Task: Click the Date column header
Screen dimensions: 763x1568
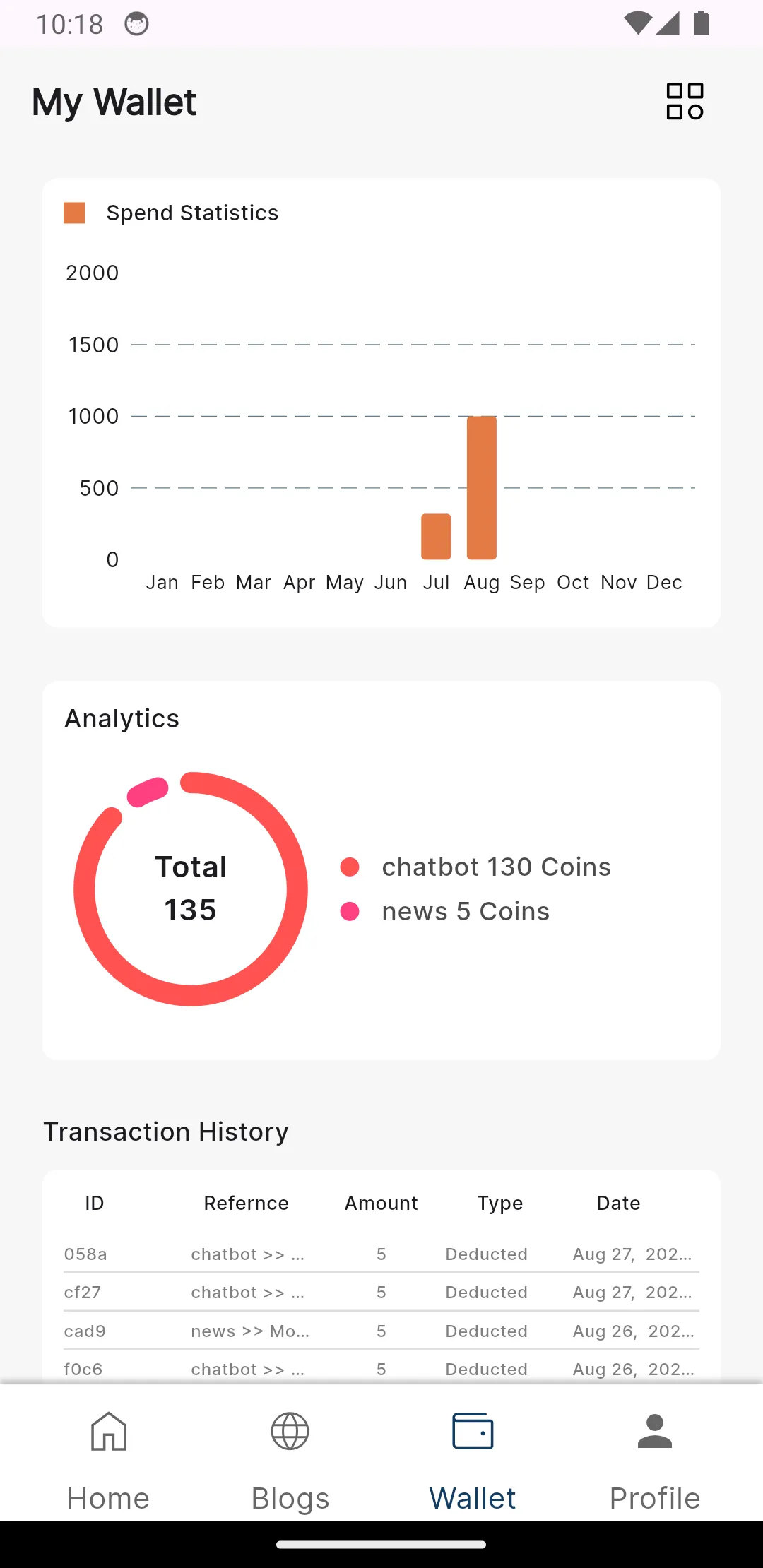Action: [618, 1203]
